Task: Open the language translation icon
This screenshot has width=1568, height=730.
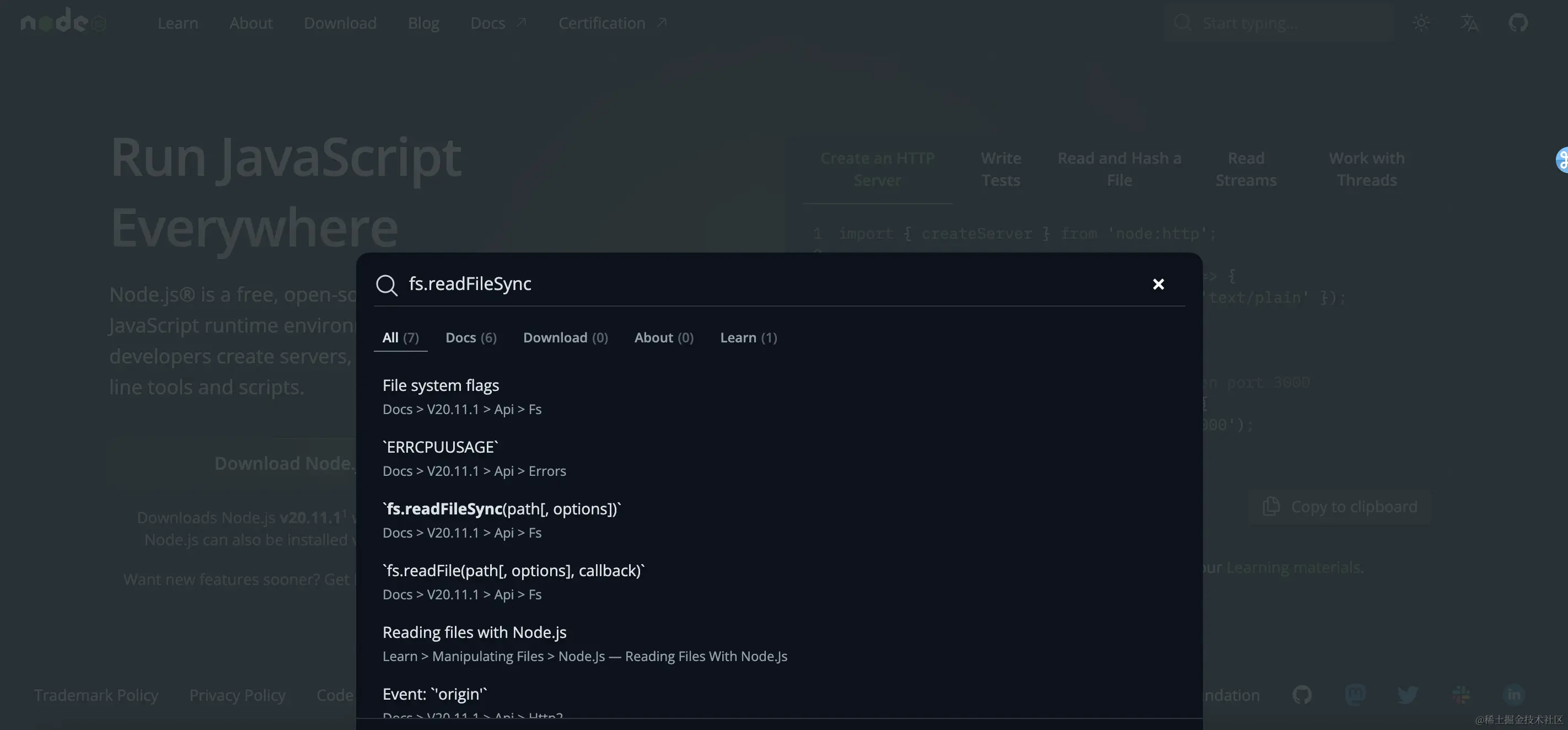Action: point(1469,23)
